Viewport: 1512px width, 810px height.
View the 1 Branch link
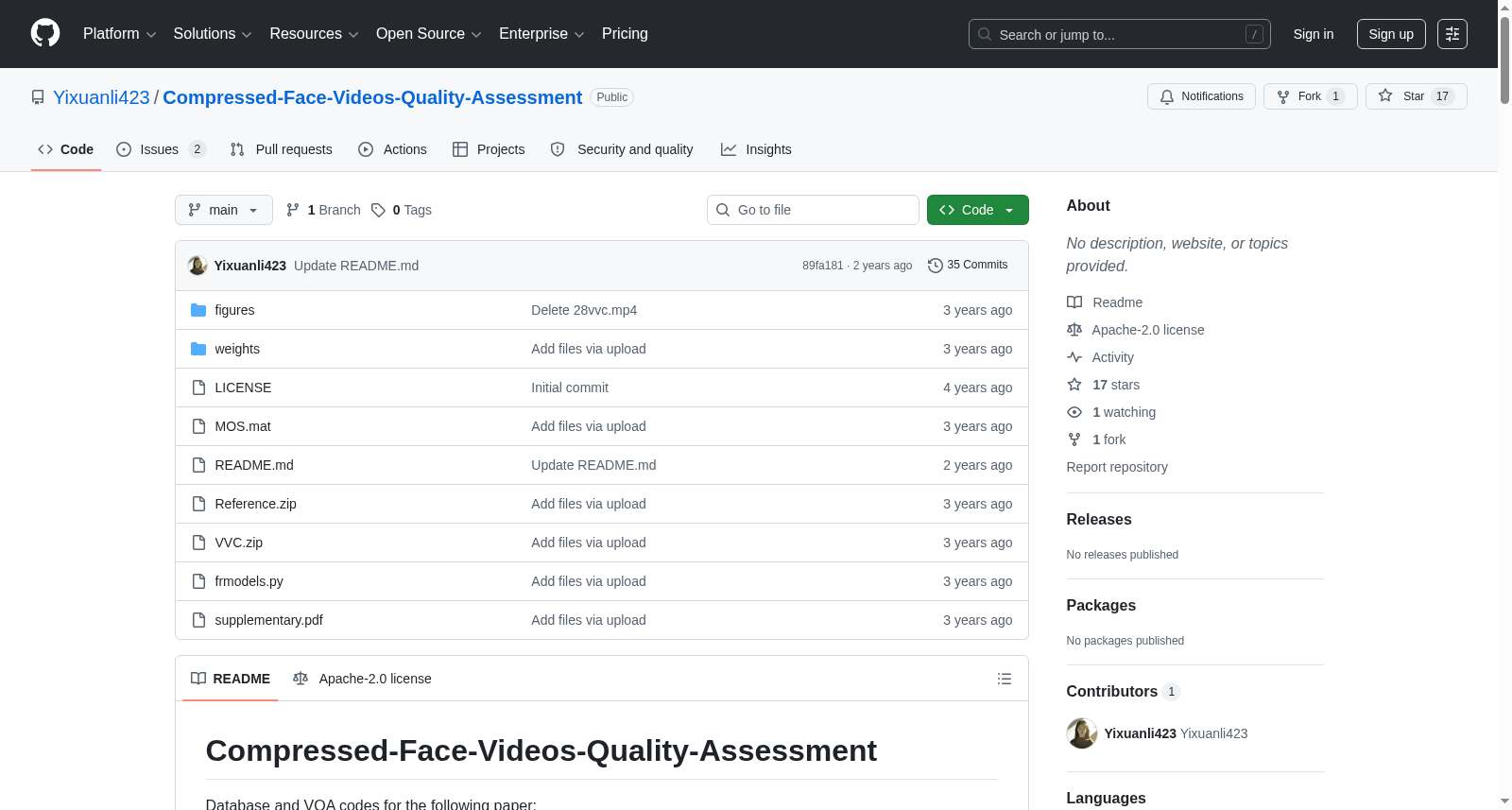pyautogui.click(x=323, y=210)
